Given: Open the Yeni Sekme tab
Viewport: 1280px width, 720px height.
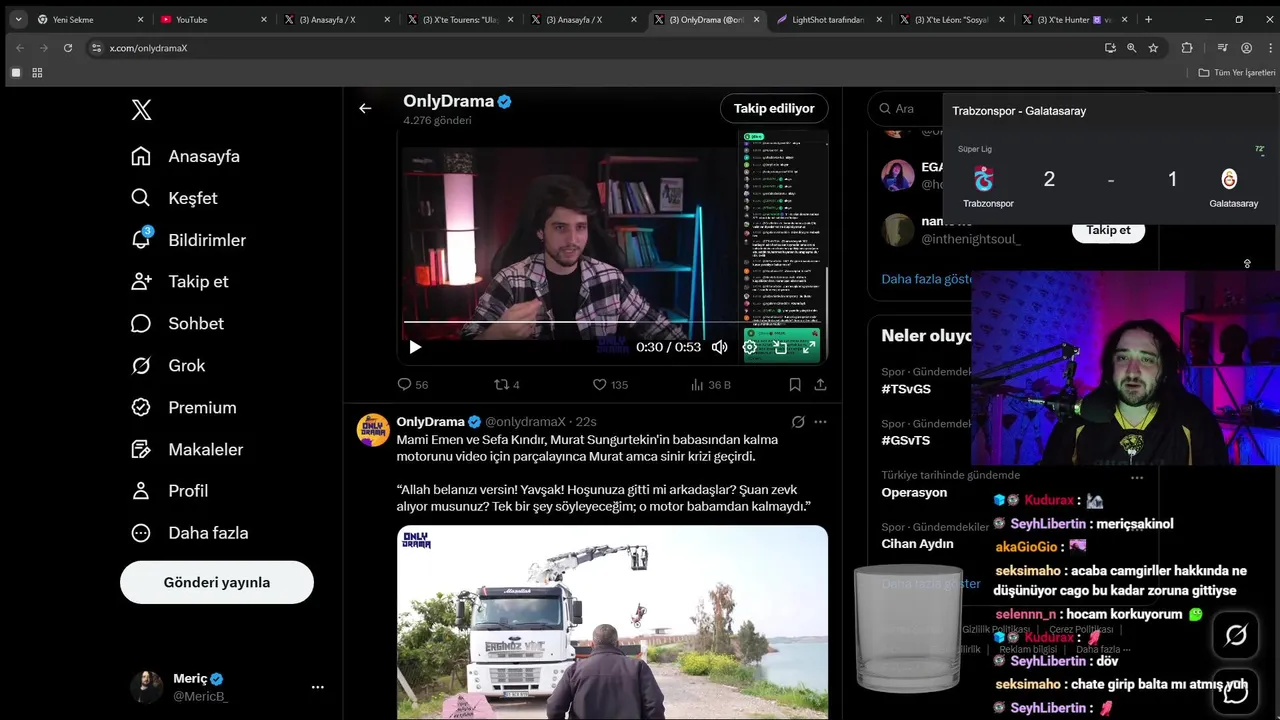Looking at the screenshot, I should 89,19.
